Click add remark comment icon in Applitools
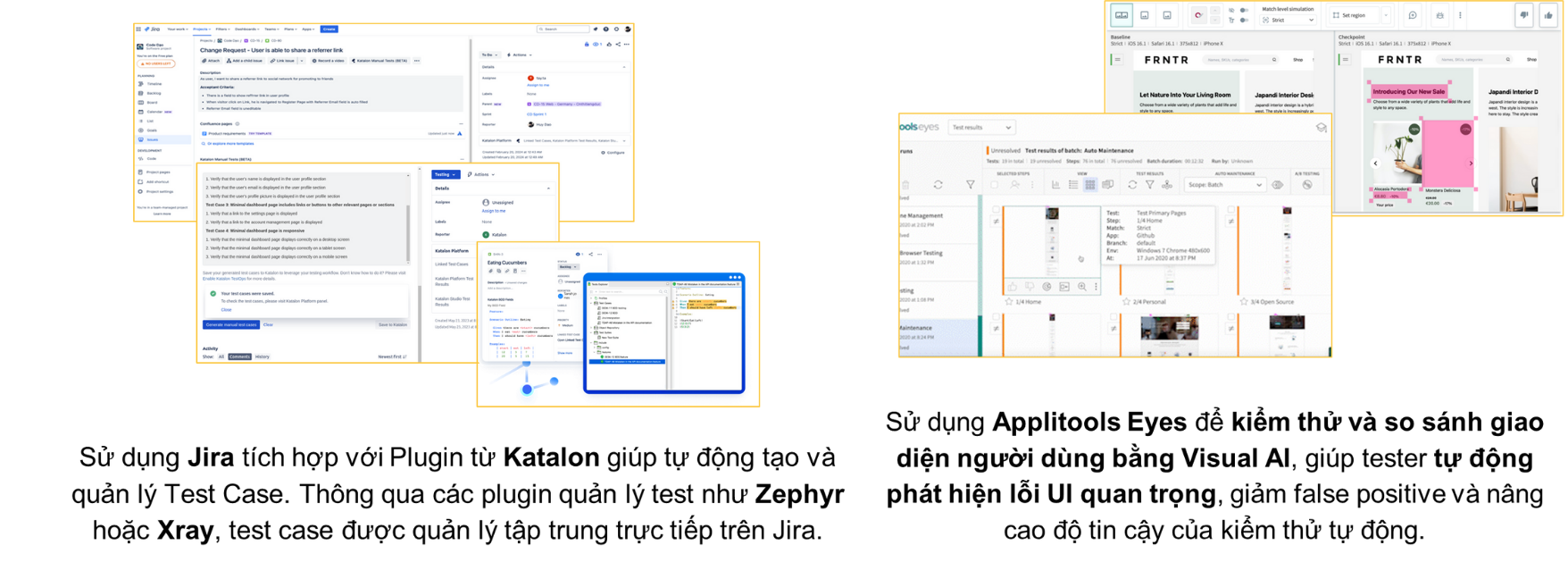Viewport: 1568px width, 562px height. 1413,15
